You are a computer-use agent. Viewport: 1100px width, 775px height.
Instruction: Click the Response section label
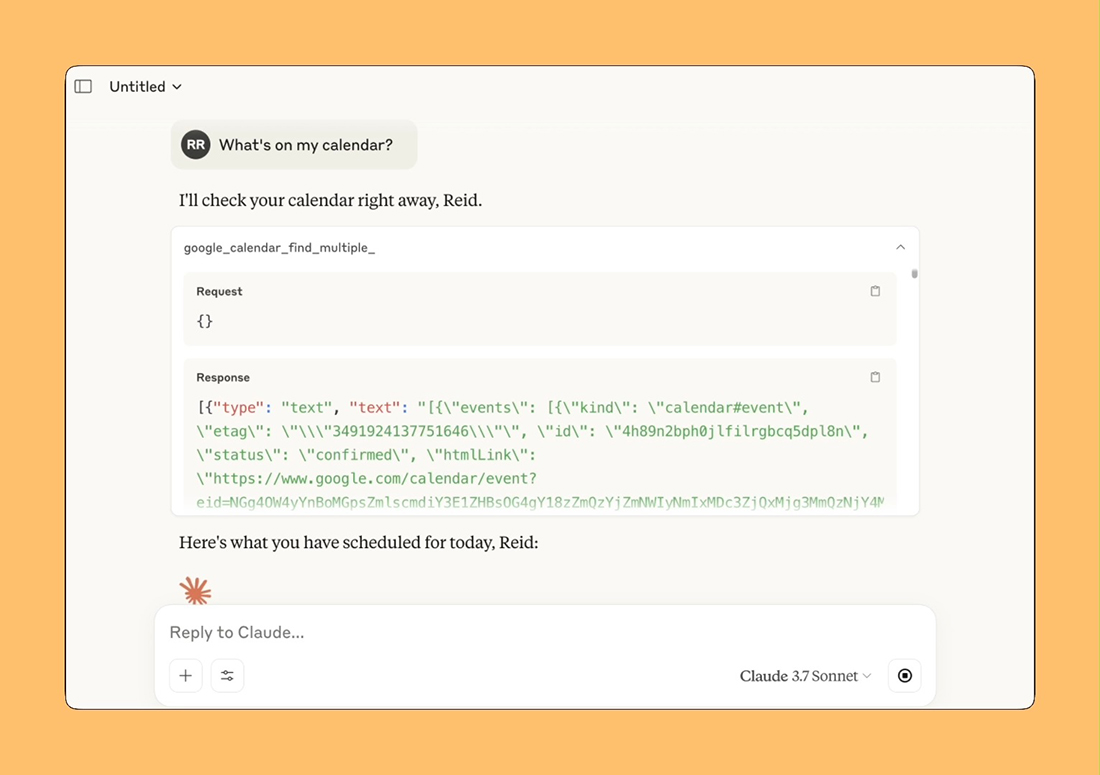pyautogui.click(x=223, y=377)
